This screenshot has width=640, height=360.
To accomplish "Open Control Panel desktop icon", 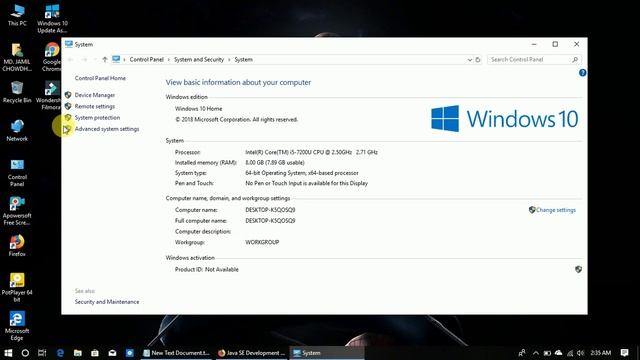I will tap(17, 172).
